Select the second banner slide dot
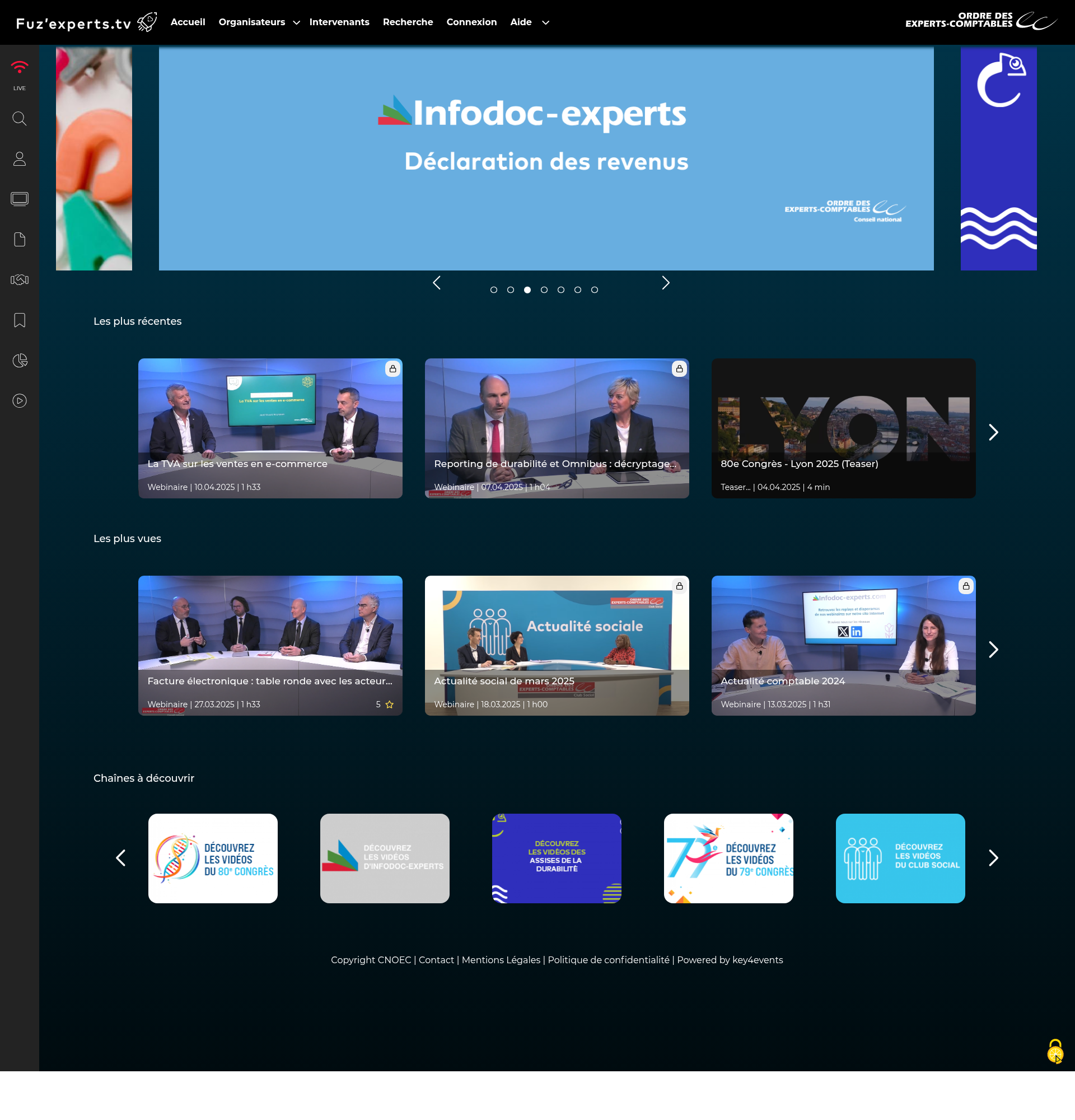The image size is (1075, 1120). pos(511,290)
